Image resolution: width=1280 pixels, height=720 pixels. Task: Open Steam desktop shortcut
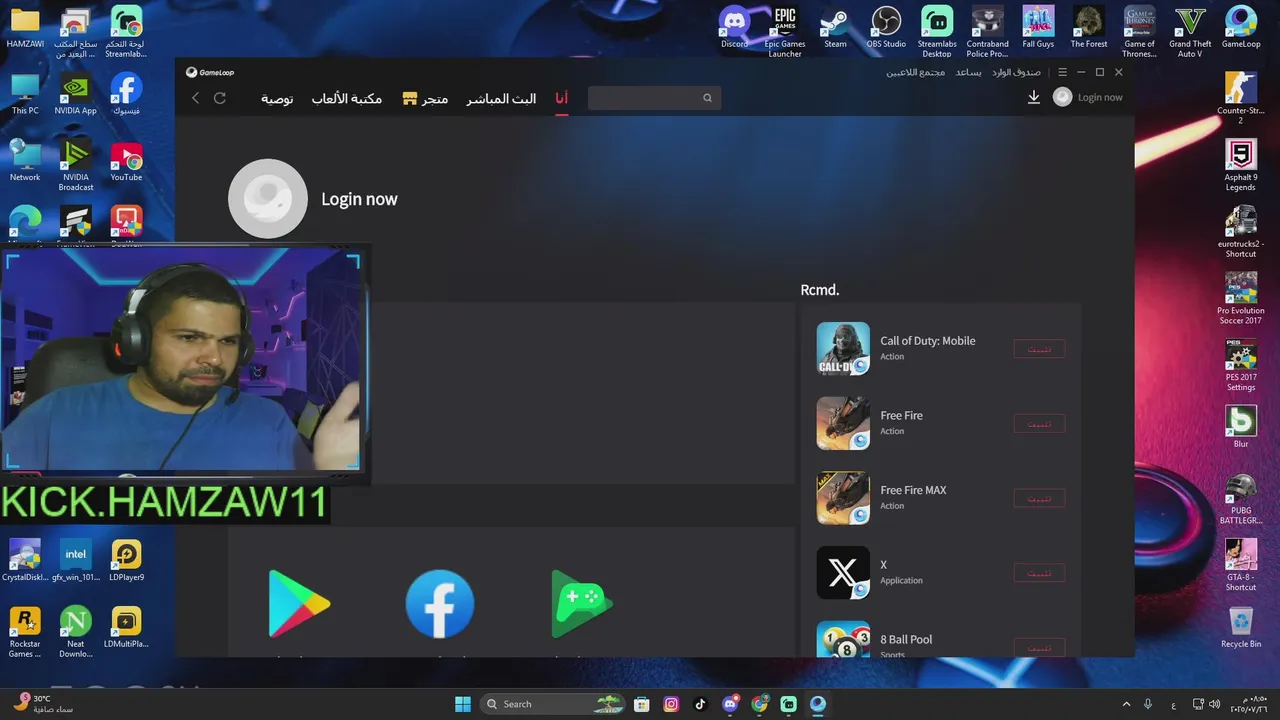[x=835, y=28]
